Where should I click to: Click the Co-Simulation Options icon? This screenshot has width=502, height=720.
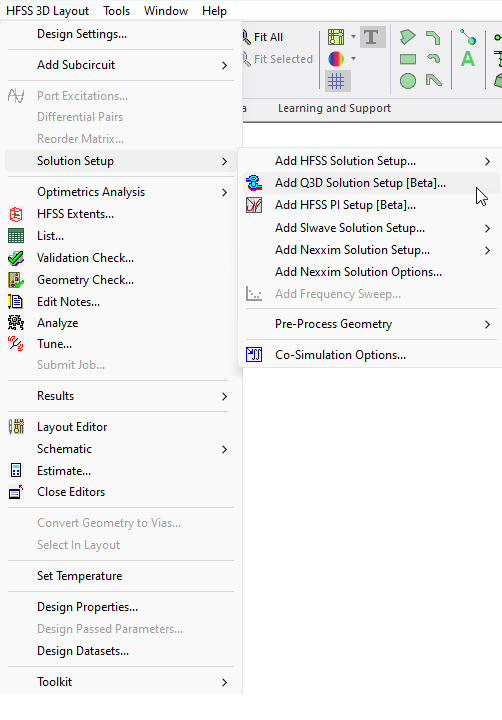tap(254, 355)
